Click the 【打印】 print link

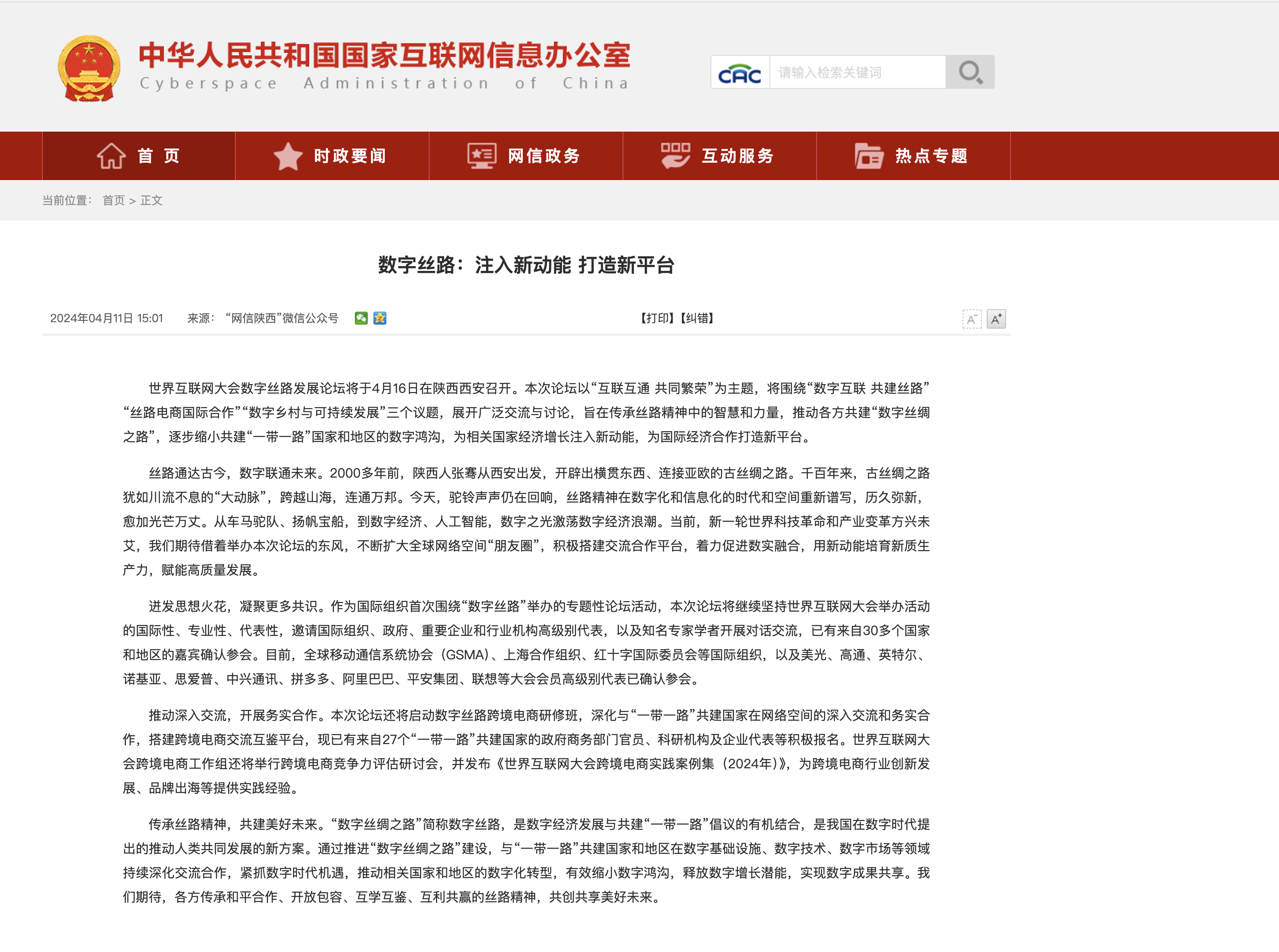coord(657,318)
